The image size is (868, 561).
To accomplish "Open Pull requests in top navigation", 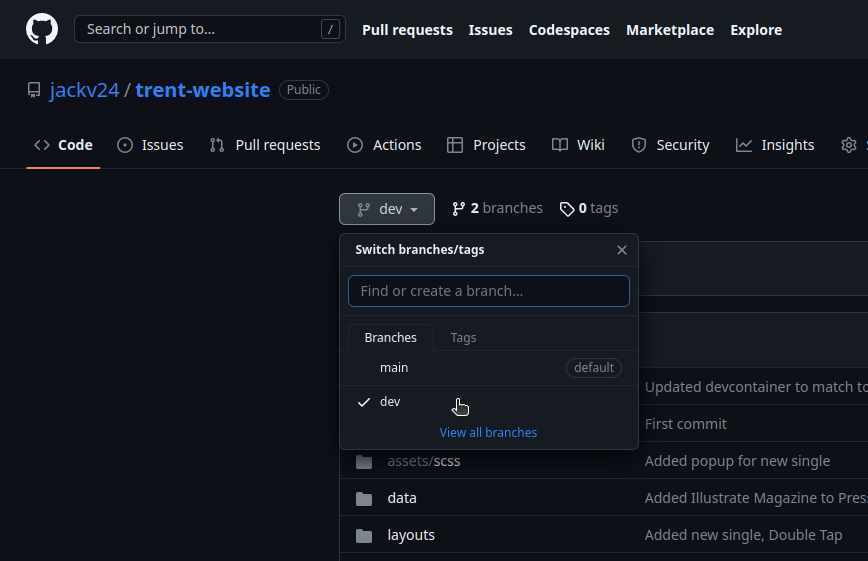I will pos(407,30).
